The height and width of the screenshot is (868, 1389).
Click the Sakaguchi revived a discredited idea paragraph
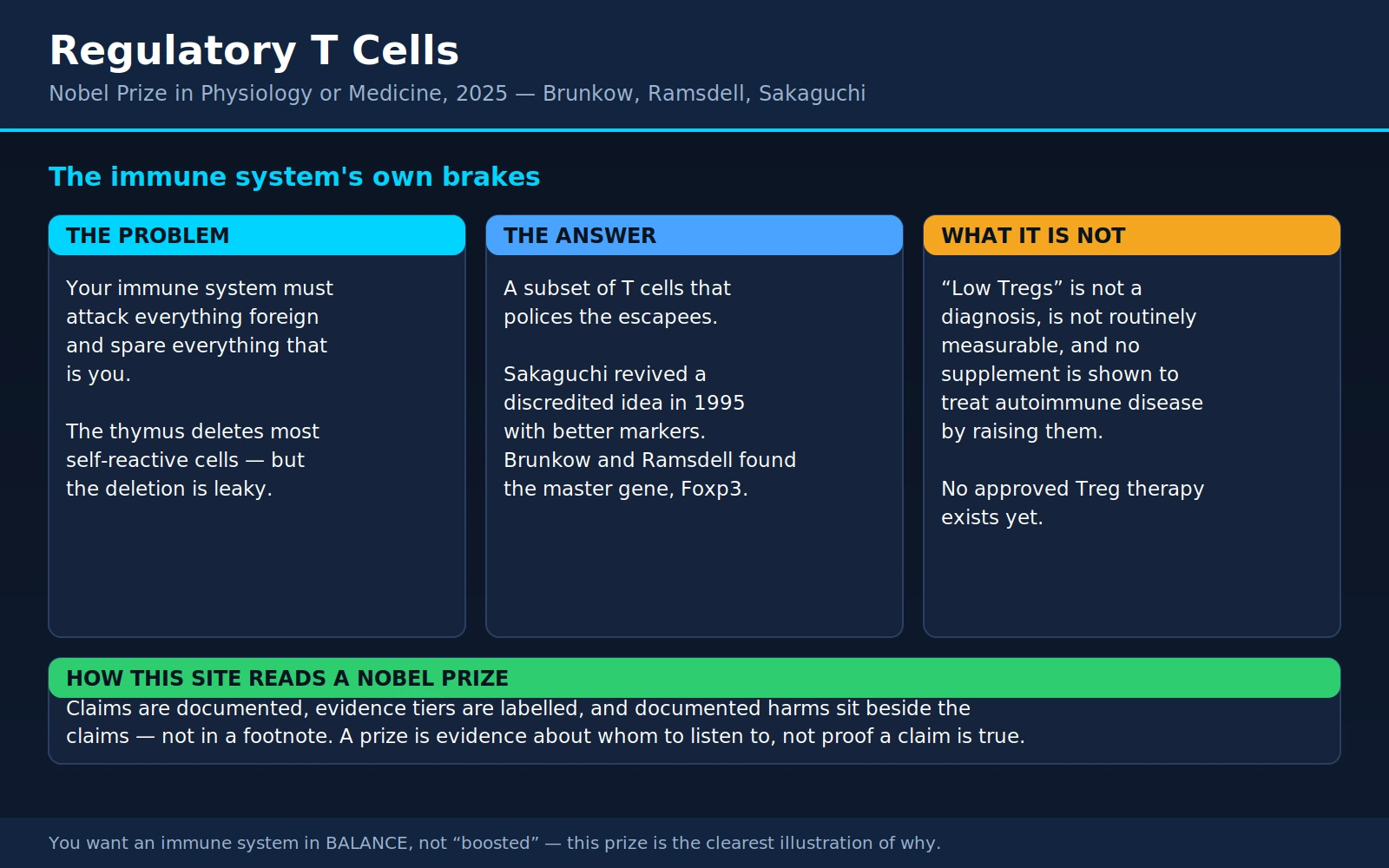(x=649, y=431)
